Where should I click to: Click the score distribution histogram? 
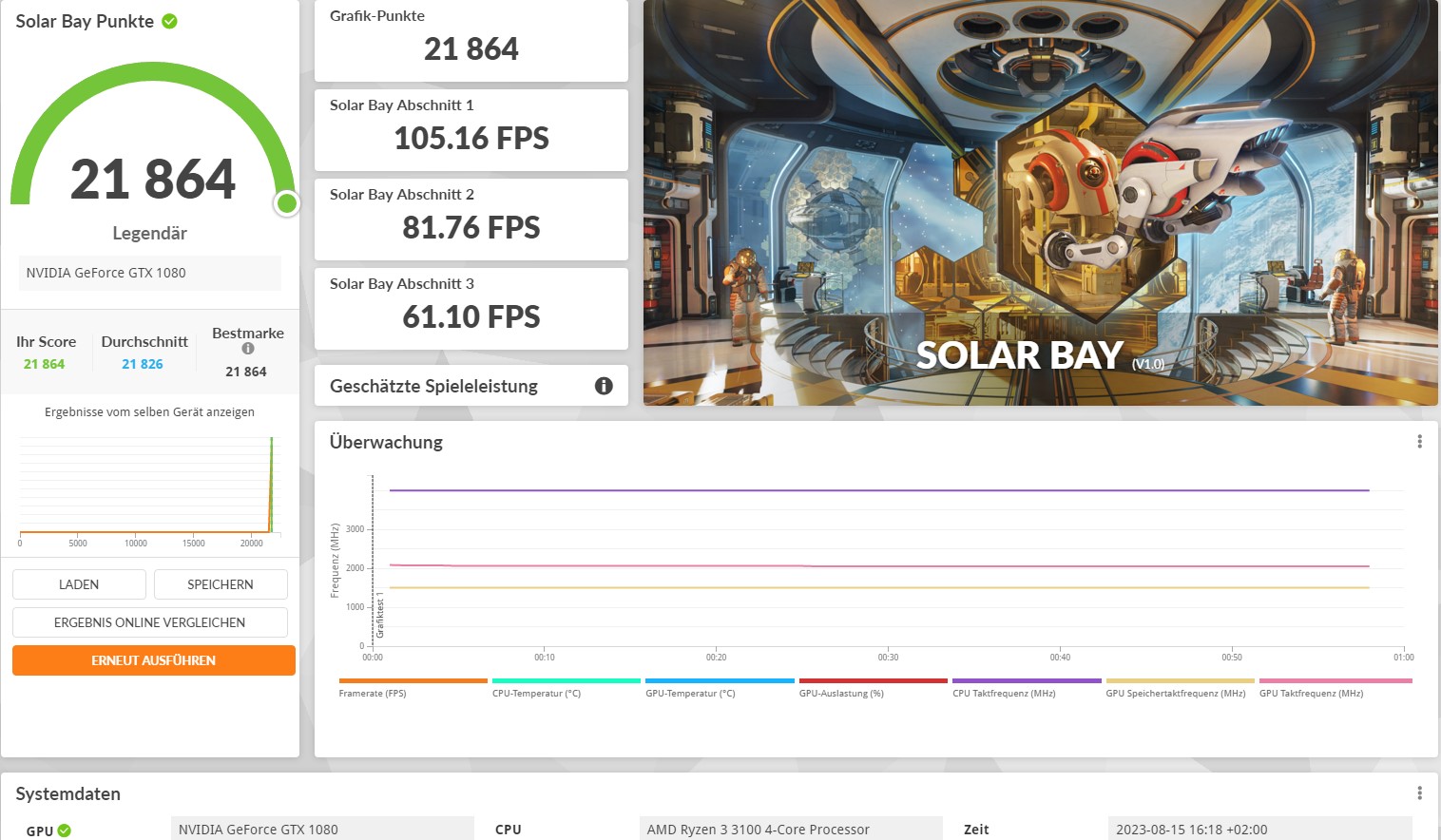click(149, 485)
